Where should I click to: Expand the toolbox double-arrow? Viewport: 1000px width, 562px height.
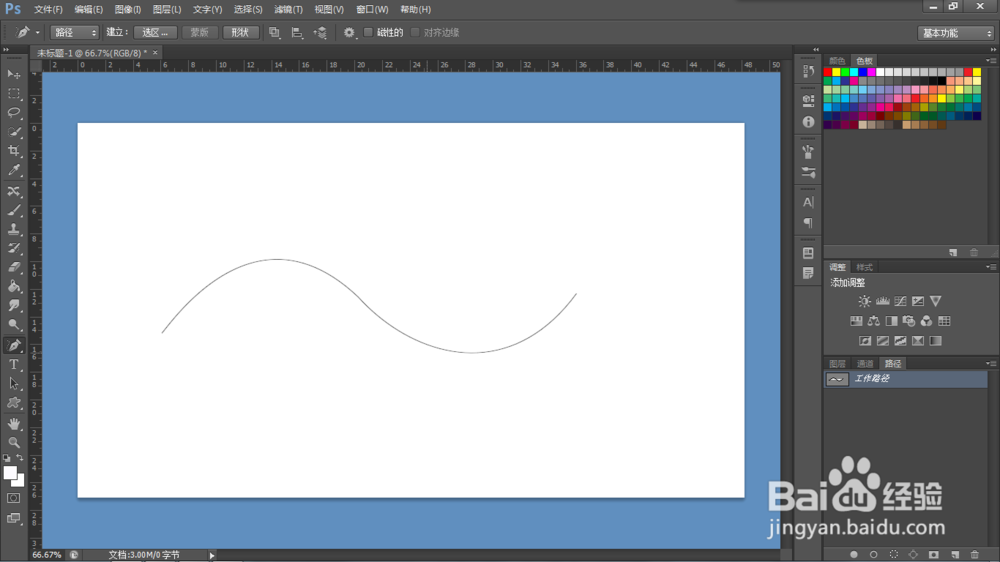tap(6, 49)
